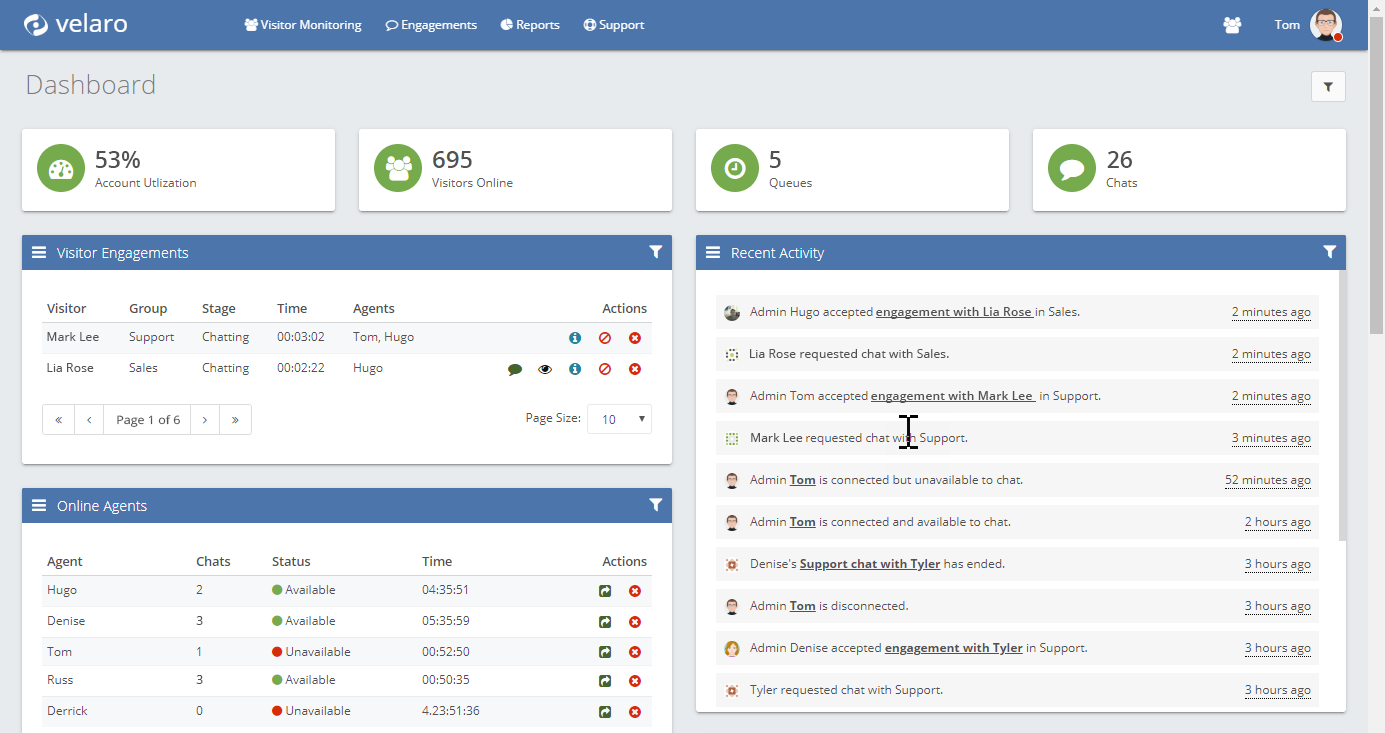Viewport: 1385px width, 733px height.
Task: Open the team members icon in the top bar
Action: (1232, 24)
